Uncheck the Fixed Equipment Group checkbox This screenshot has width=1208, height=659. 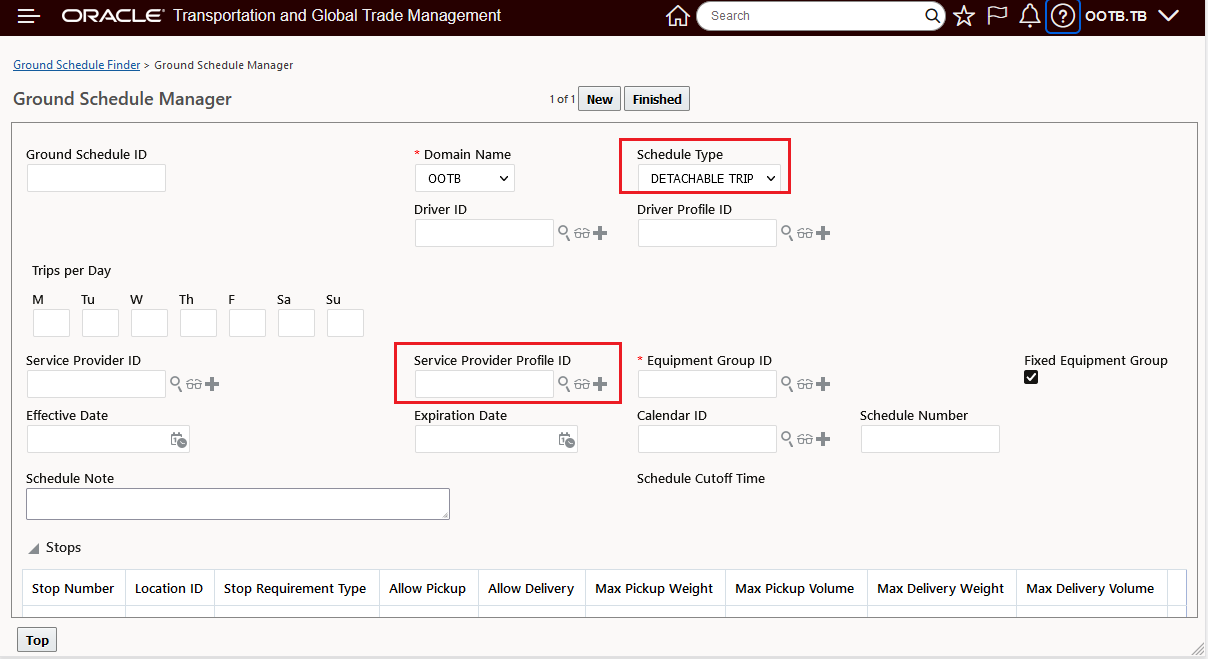[1031, 377]
